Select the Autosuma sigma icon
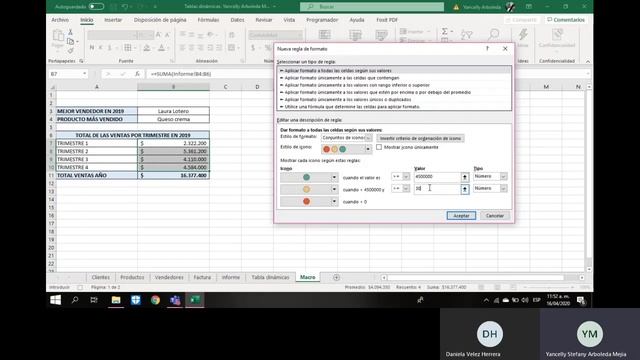Viewport: 640px width, 360px height. [x=445, y=31]
